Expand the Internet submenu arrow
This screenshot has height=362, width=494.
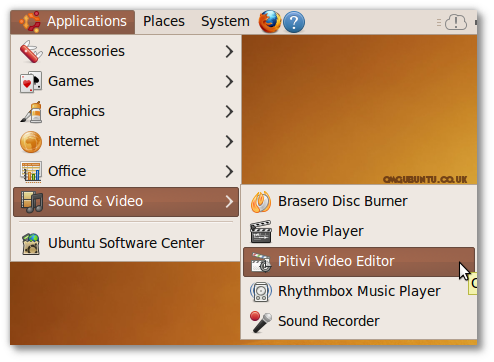[x=229, y=141]
